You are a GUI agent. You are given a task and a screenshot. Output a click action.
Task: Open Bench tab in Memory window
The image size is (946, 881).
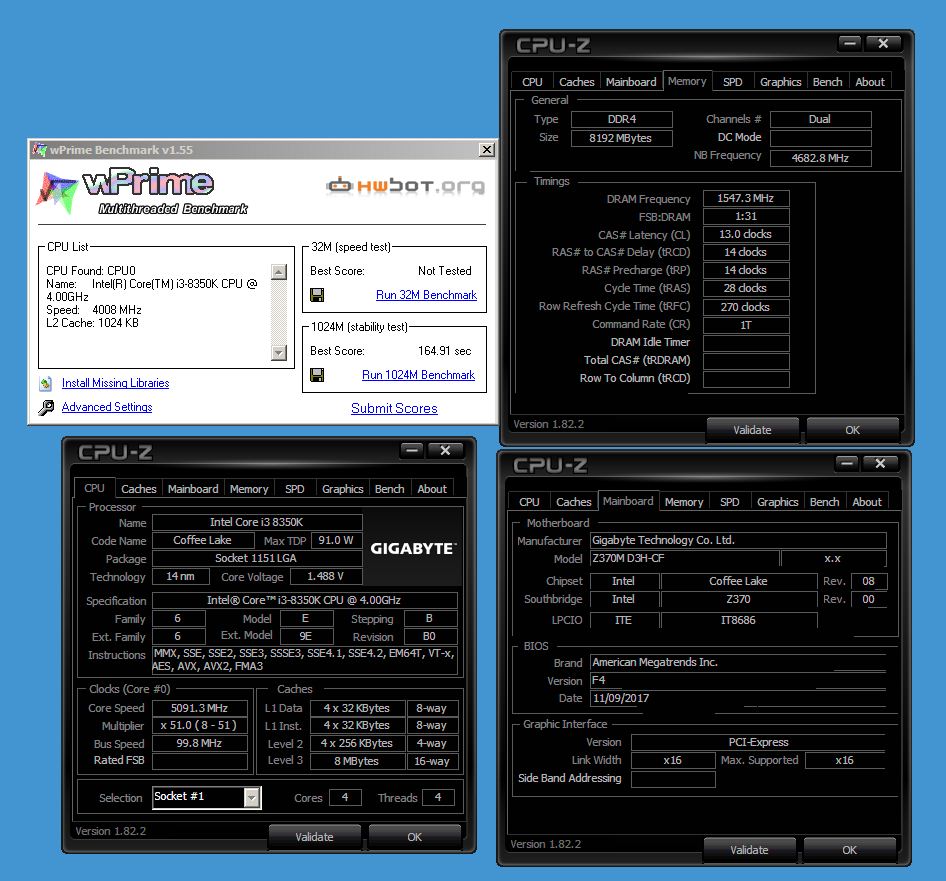click(x=827, y=82)
